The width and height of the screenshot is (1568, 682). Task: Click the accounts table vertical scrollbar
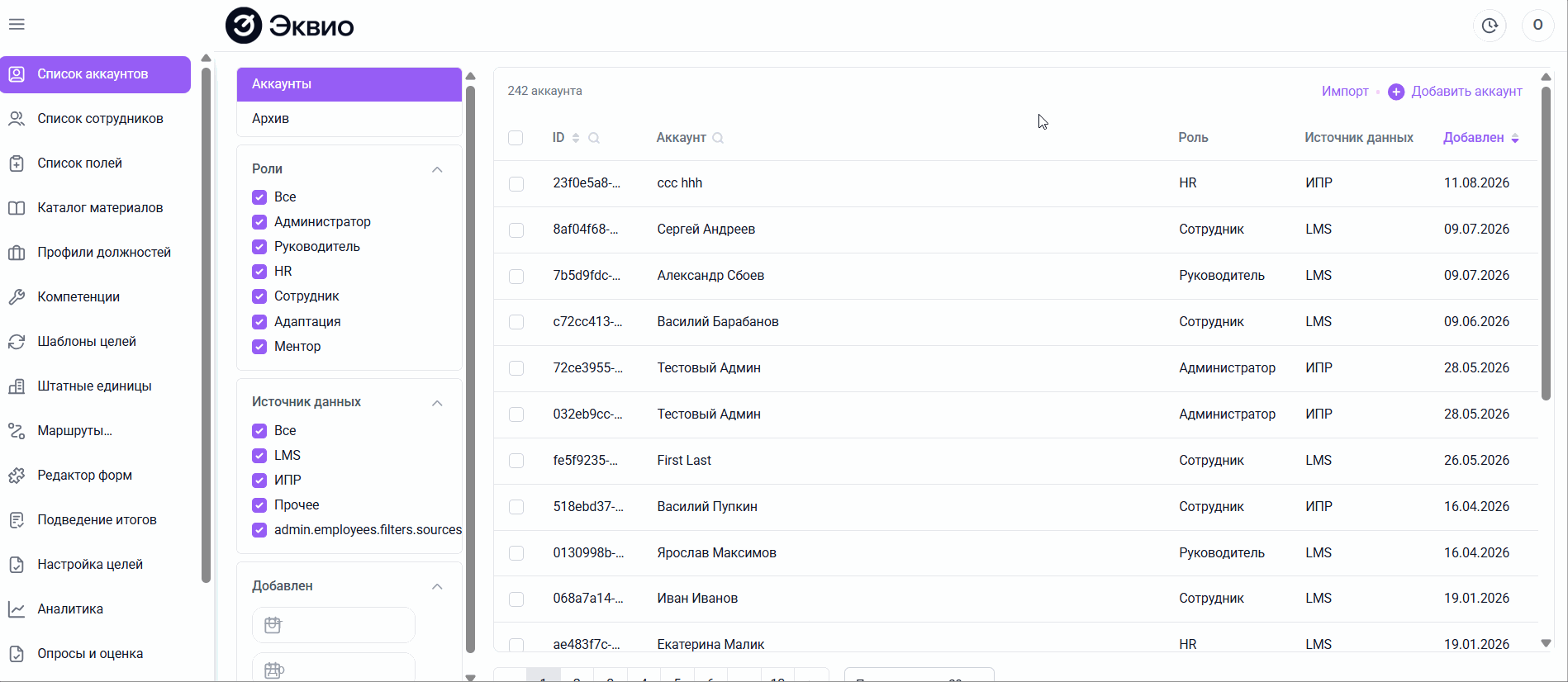point(1546,244)
